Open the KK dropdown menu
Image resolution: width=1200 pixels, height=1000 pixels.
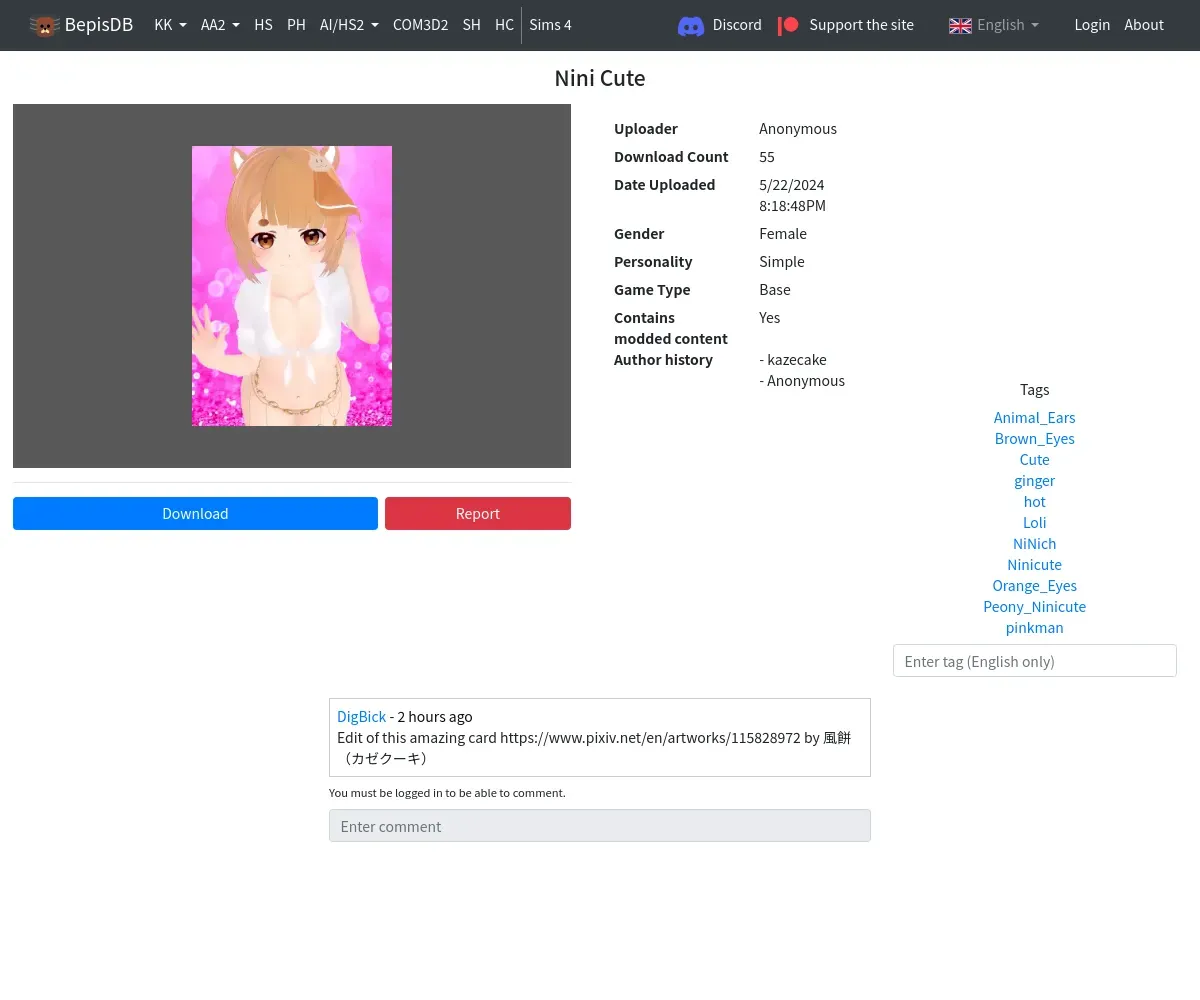pos(170,25)
